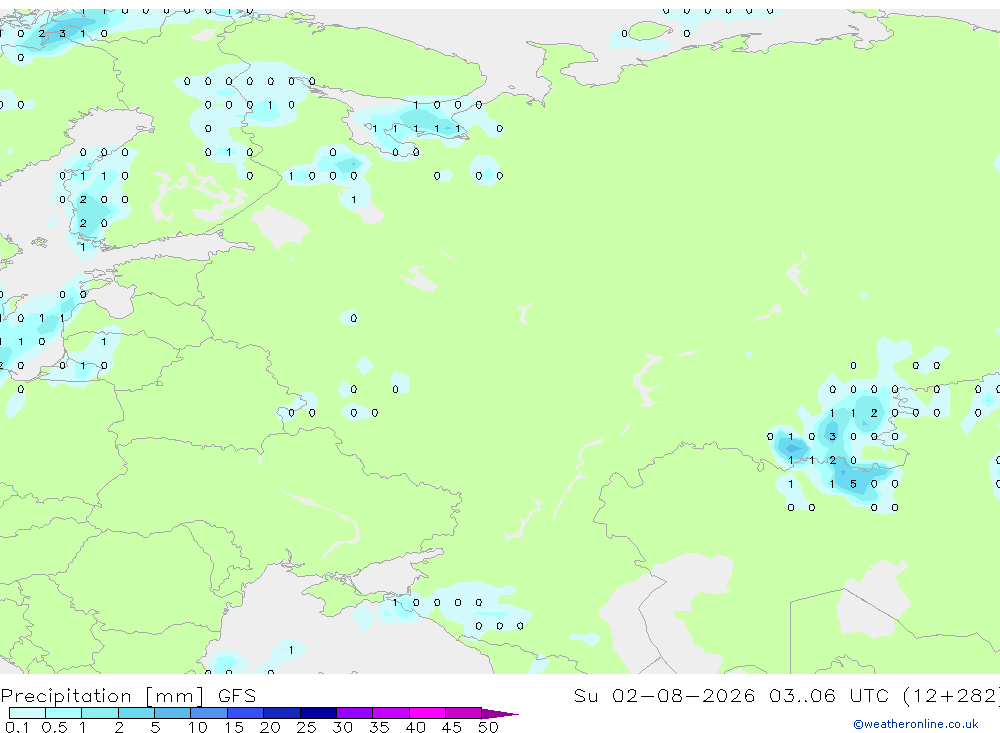Click the "45" legend label
The height and width of the screenshot is (733, 1000).
pos(452,727)
